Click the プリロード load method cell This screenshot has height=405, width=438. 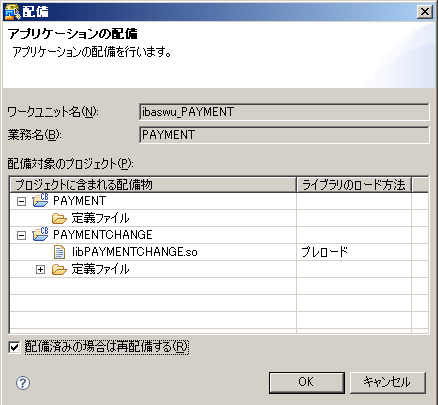(x=354, y=252)
